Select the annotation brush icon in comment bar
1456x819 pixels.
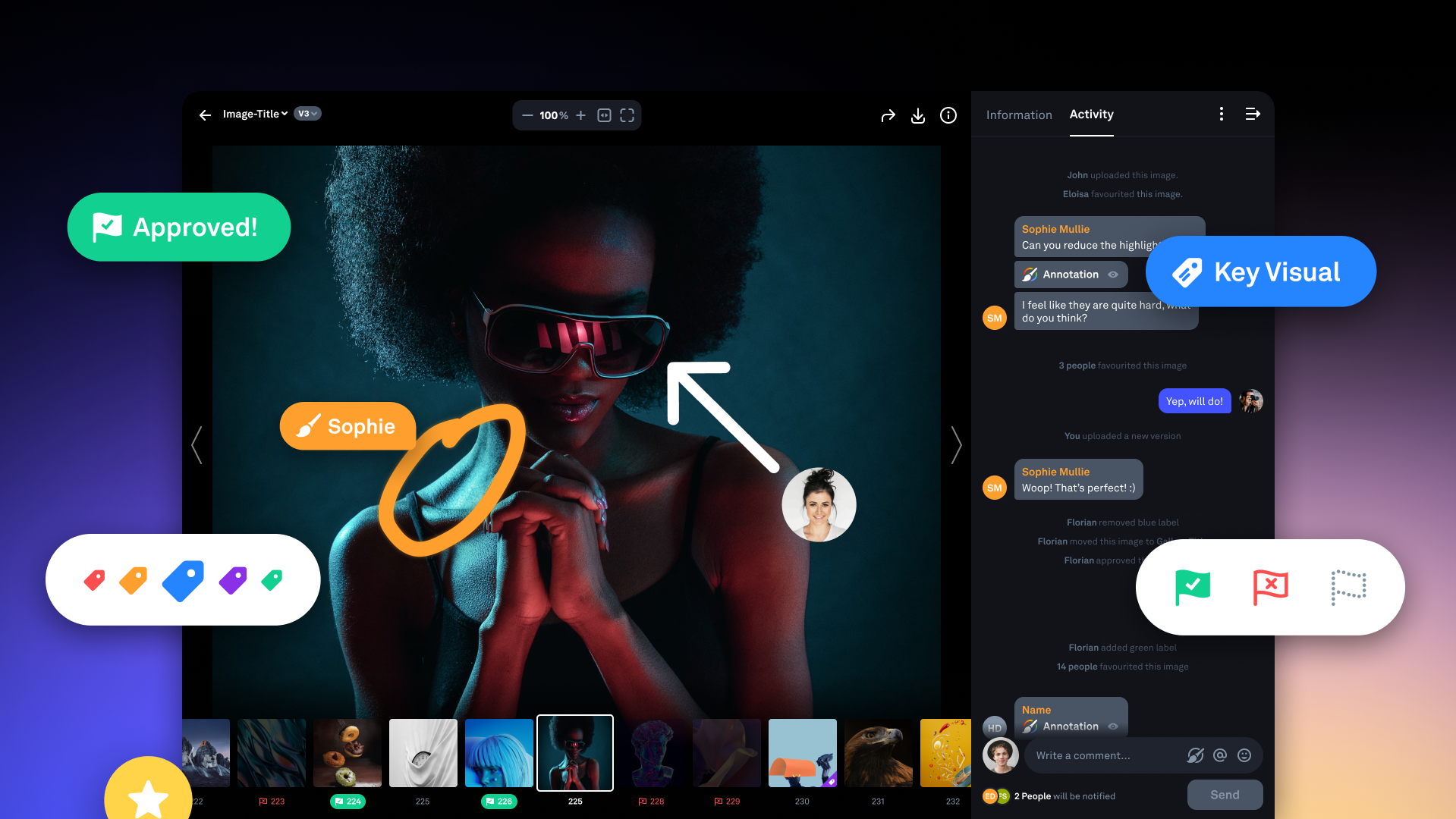tap(1195, 755)
